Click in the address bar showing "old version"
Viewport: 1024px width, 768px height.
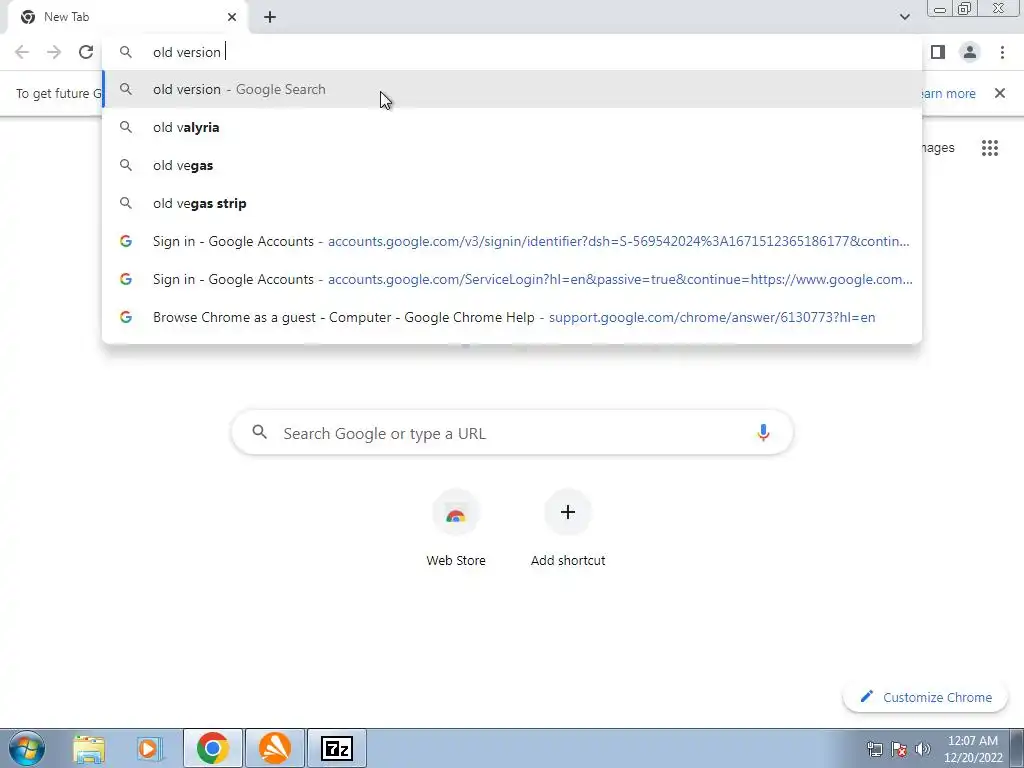pyautogui.click(x=512, y=52)
